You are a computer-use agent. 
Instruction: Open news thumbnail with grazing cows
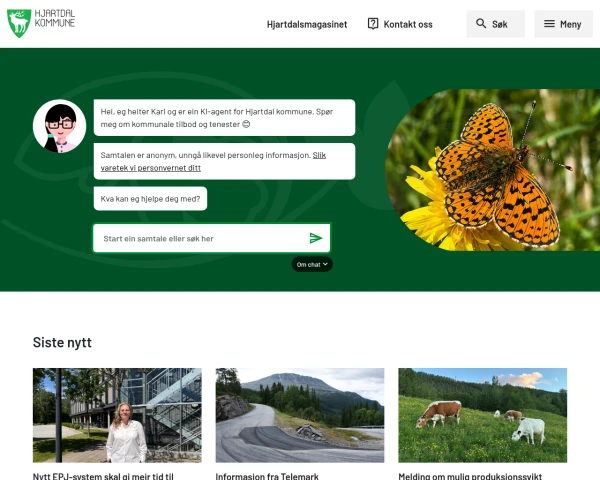pos(483,415)
